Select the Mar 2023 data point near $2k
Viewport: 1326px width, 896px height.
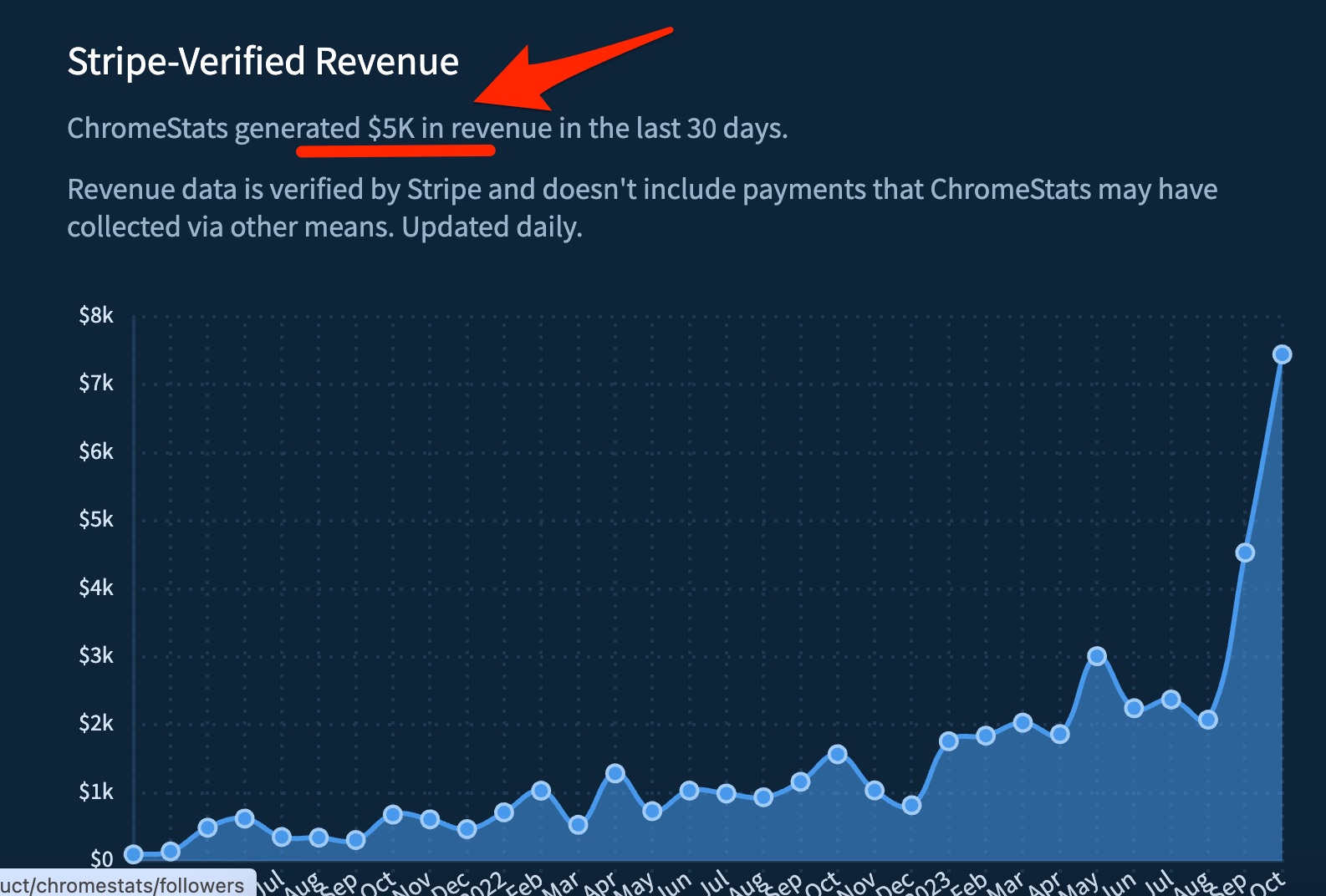tap(1023, 722)
